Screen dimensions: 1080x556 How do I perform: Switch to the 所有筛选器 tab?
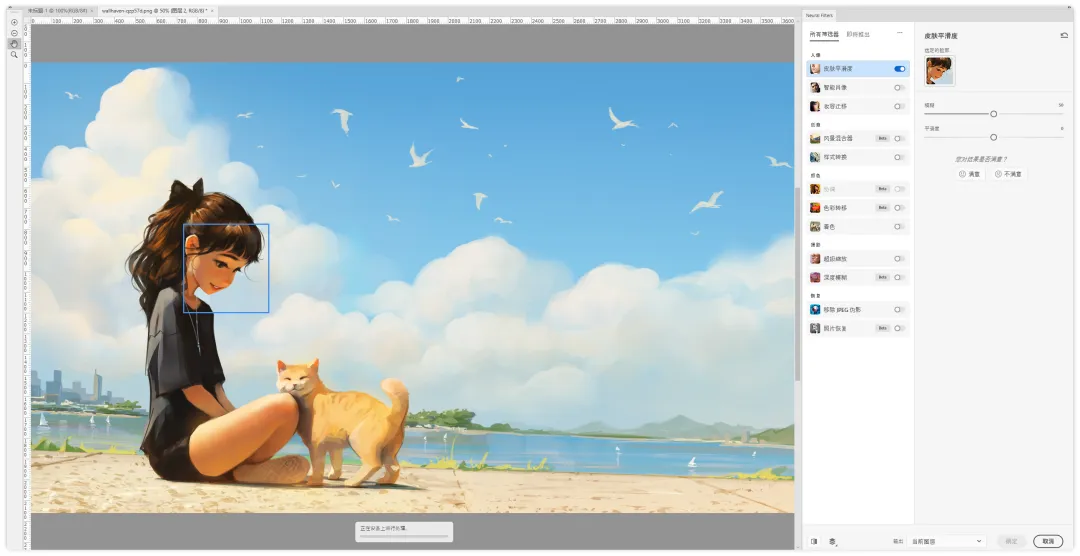point(824,34)
